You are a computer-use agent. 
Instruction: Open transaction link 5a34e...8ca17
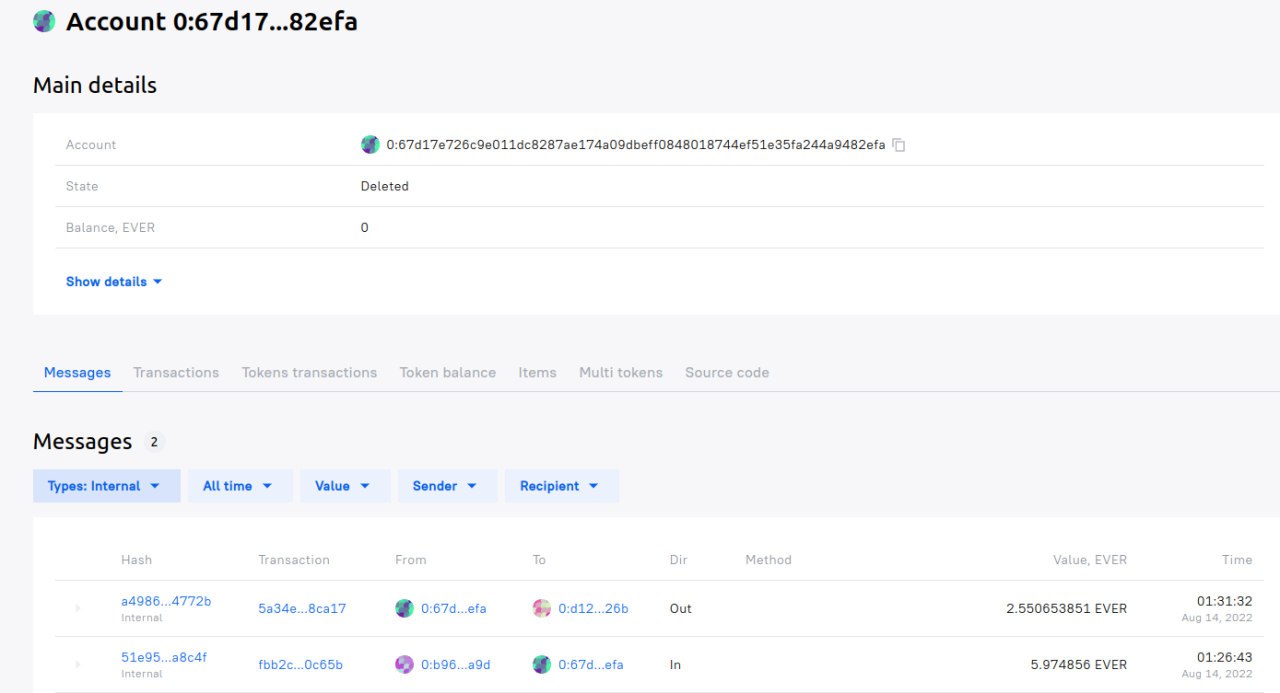coord(301,608)
